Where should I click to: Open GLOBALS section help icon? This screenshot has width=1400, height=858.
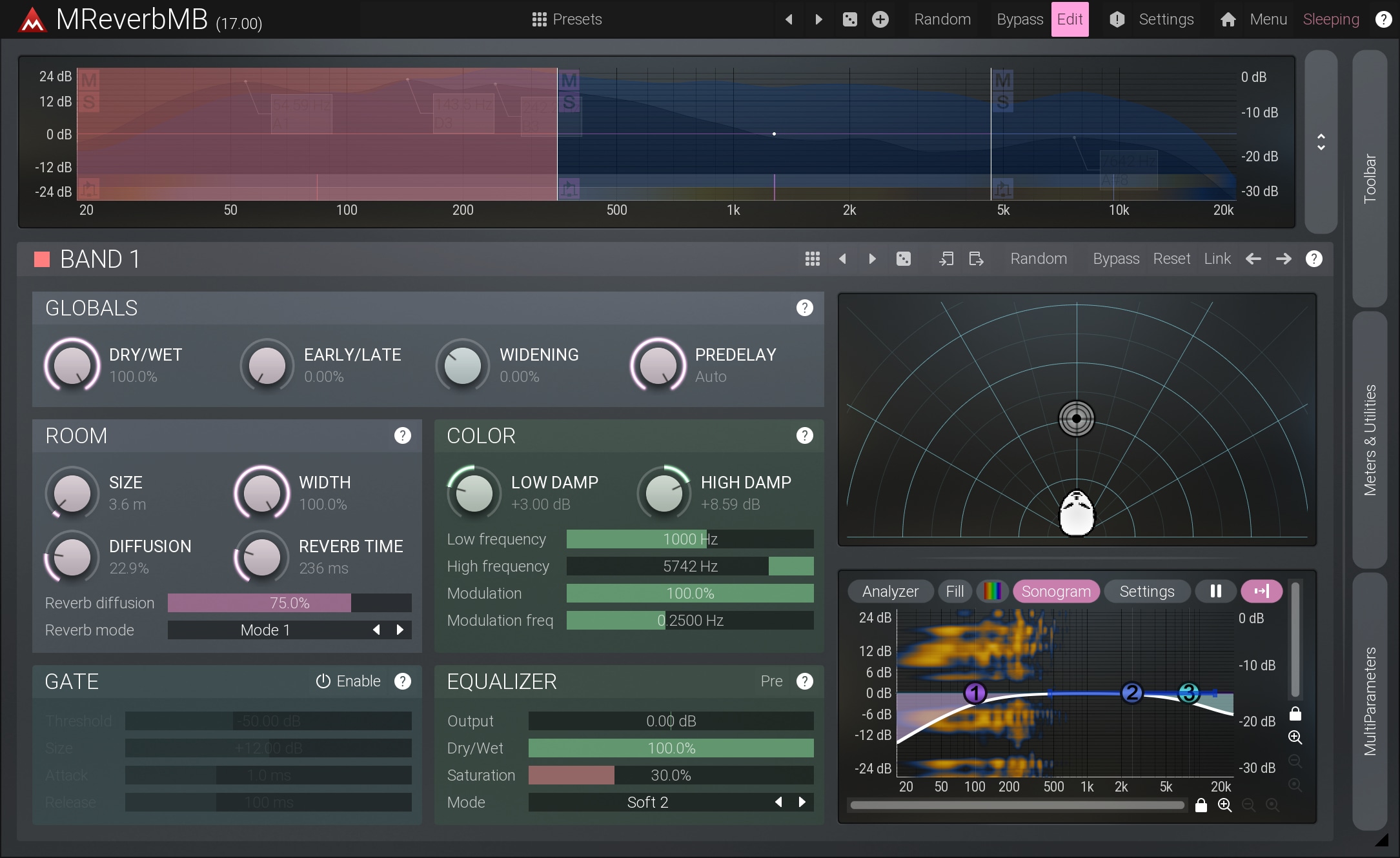[x=804, y=308]
